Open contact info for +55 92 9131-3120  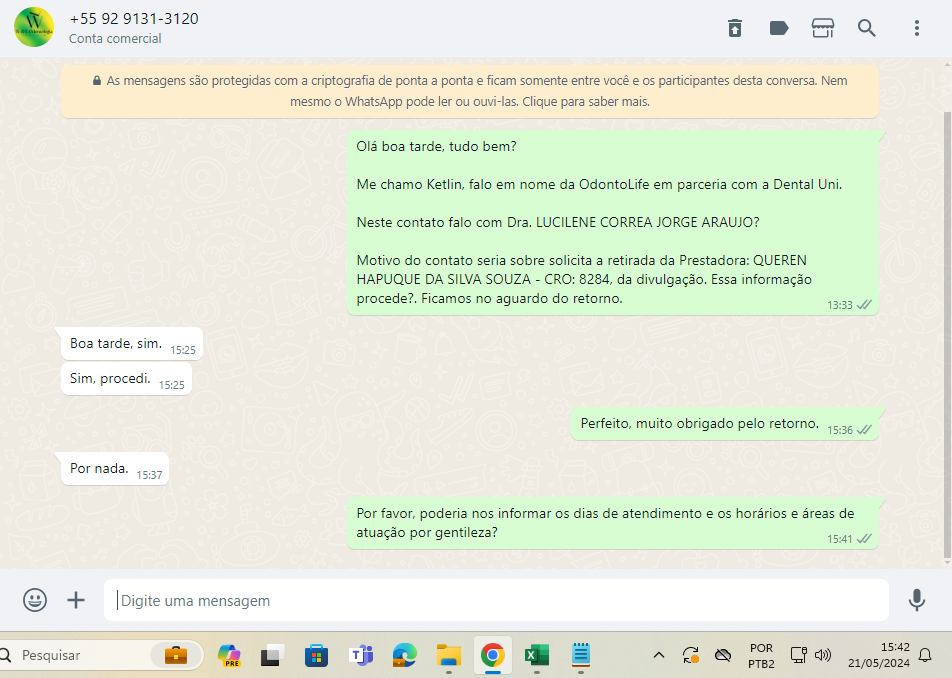coord(134,19)
